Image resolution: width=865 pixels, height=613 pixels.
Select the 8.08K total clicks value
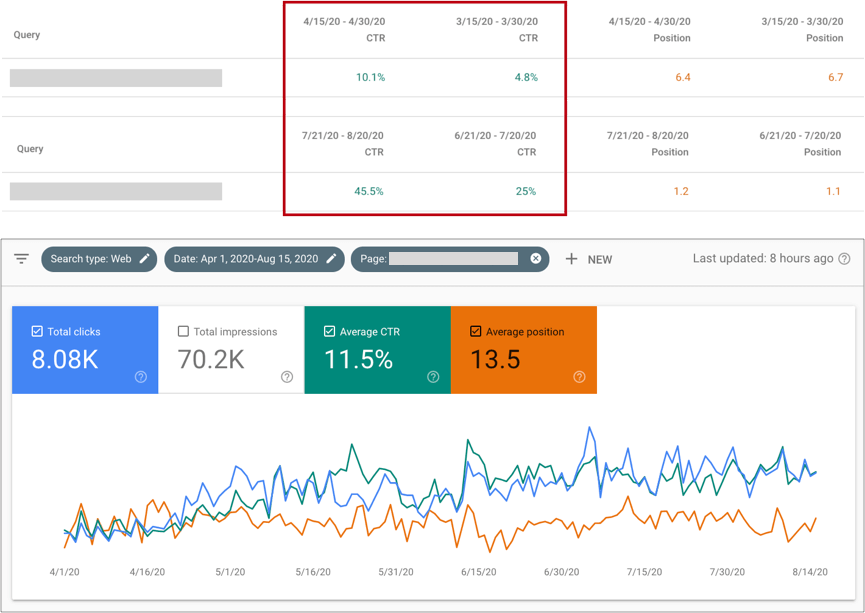pyautogui.click(x=65, y=359)
